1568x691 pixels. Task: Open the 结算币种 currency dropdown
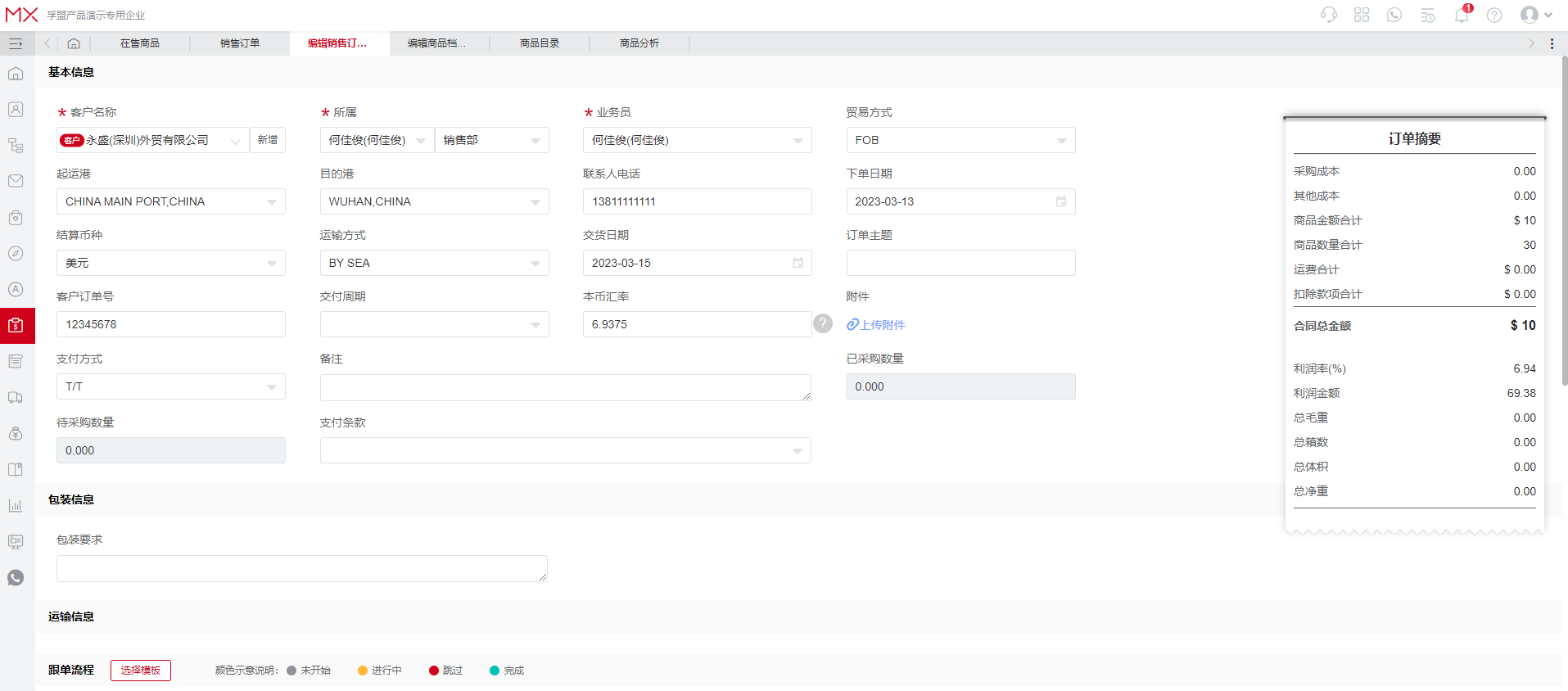271,264
